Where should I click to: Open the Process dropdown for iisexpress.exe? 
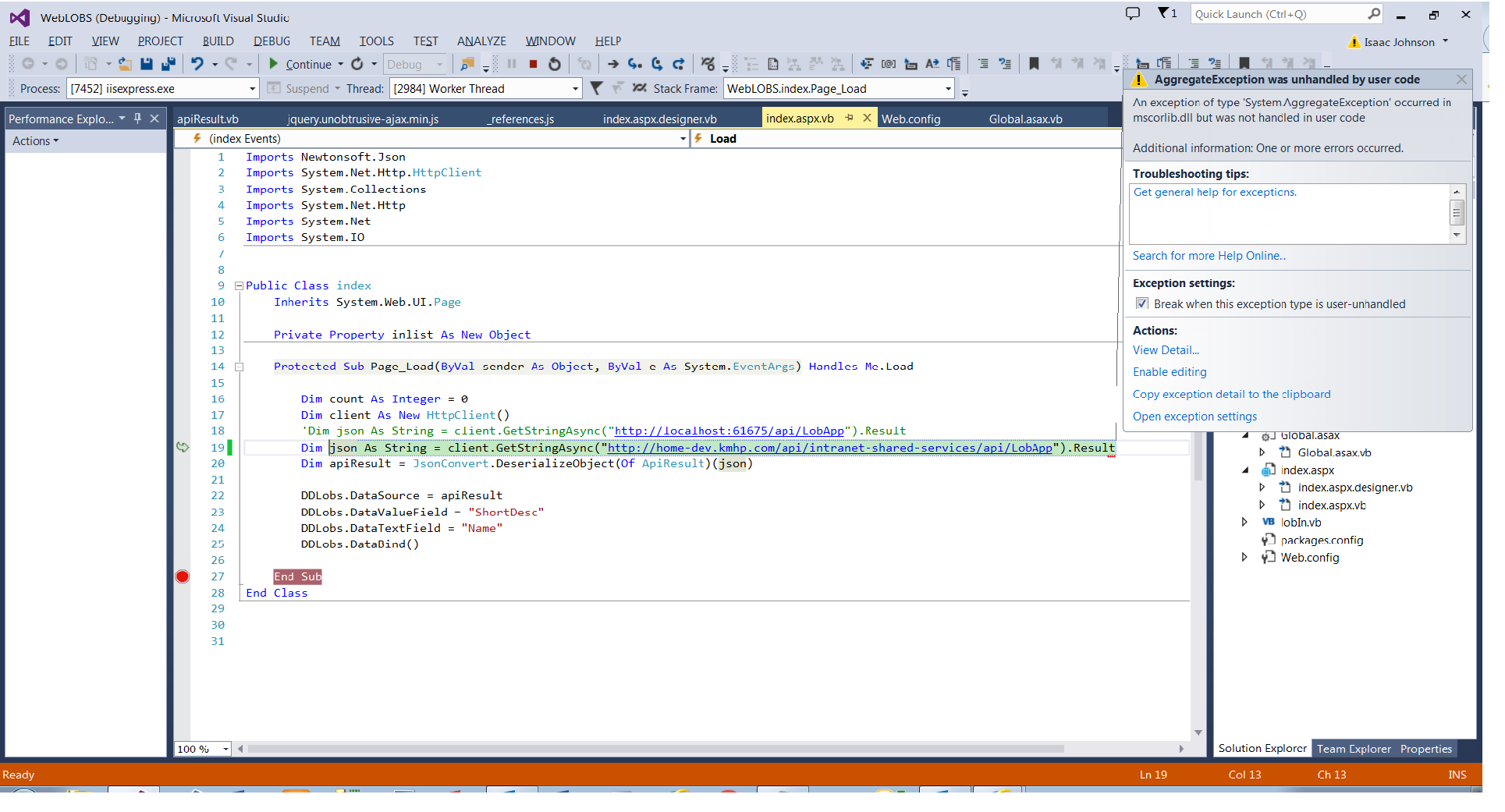[252, 89]
